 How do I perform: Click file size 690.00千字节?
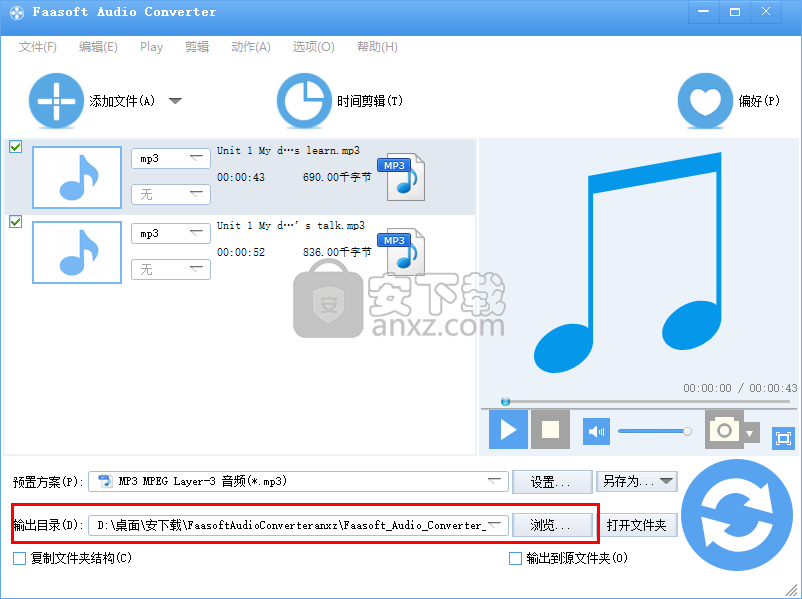click(x=337, y=178)
